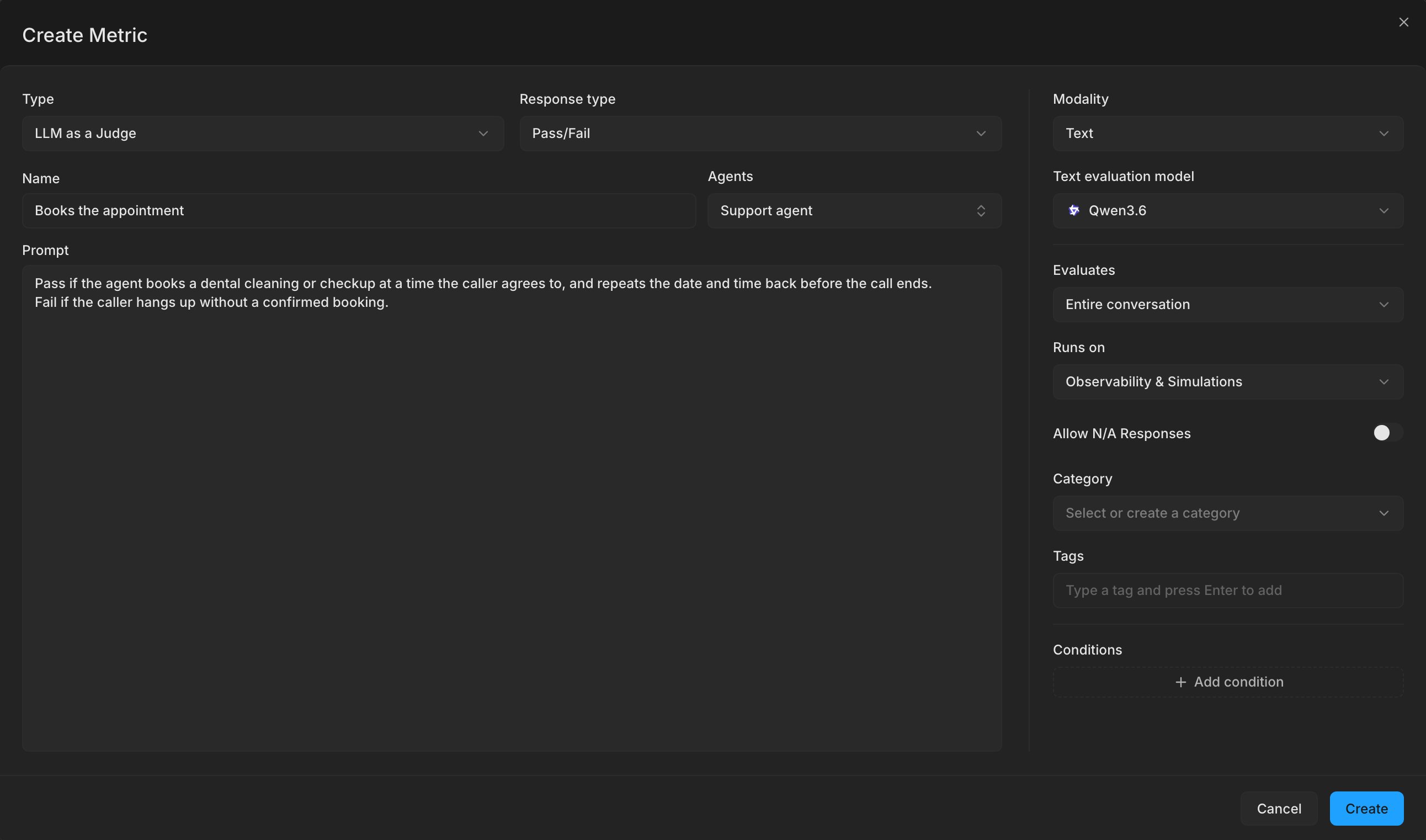
Task: Click the blue Create button
Action: tap(1366, 809)
